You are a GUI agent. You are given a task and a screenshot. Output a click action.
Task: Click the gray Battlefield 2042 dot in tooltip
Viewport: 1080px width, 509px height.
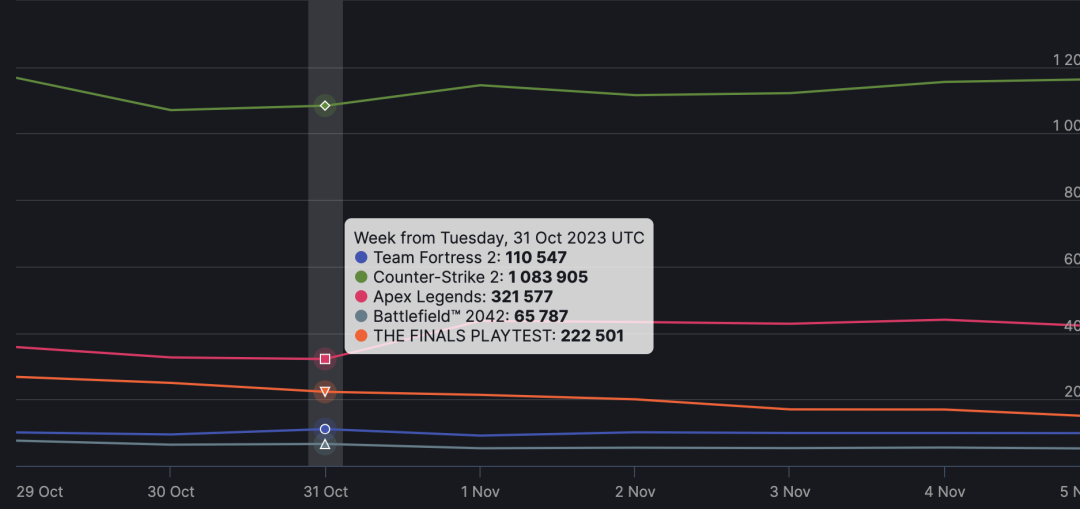click(x=362, y=316)
